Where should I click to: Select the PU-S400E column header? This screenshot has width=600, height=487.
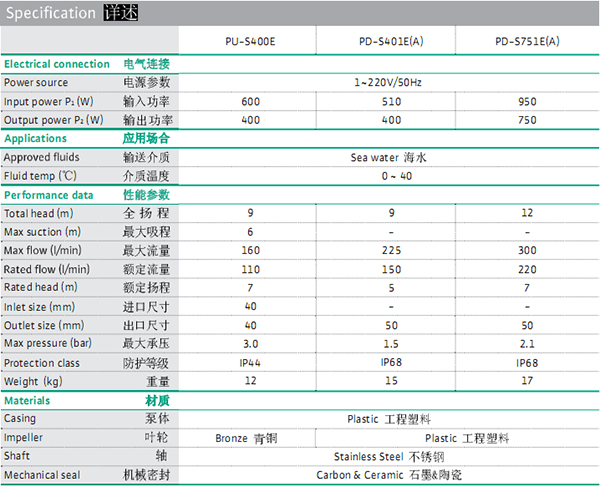pos(248,42)
